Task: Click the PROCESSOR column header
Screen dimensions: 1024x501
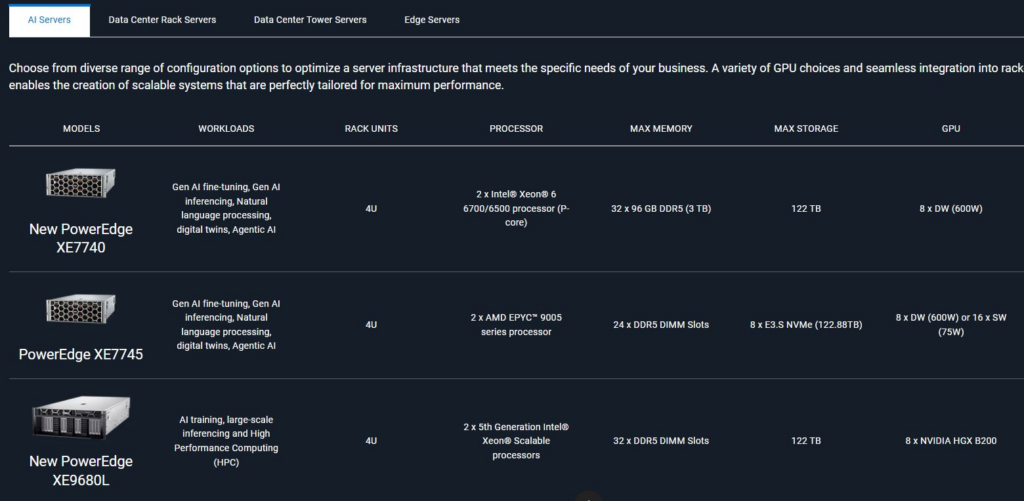Action: pyautogui.click(x=516, y=129)
